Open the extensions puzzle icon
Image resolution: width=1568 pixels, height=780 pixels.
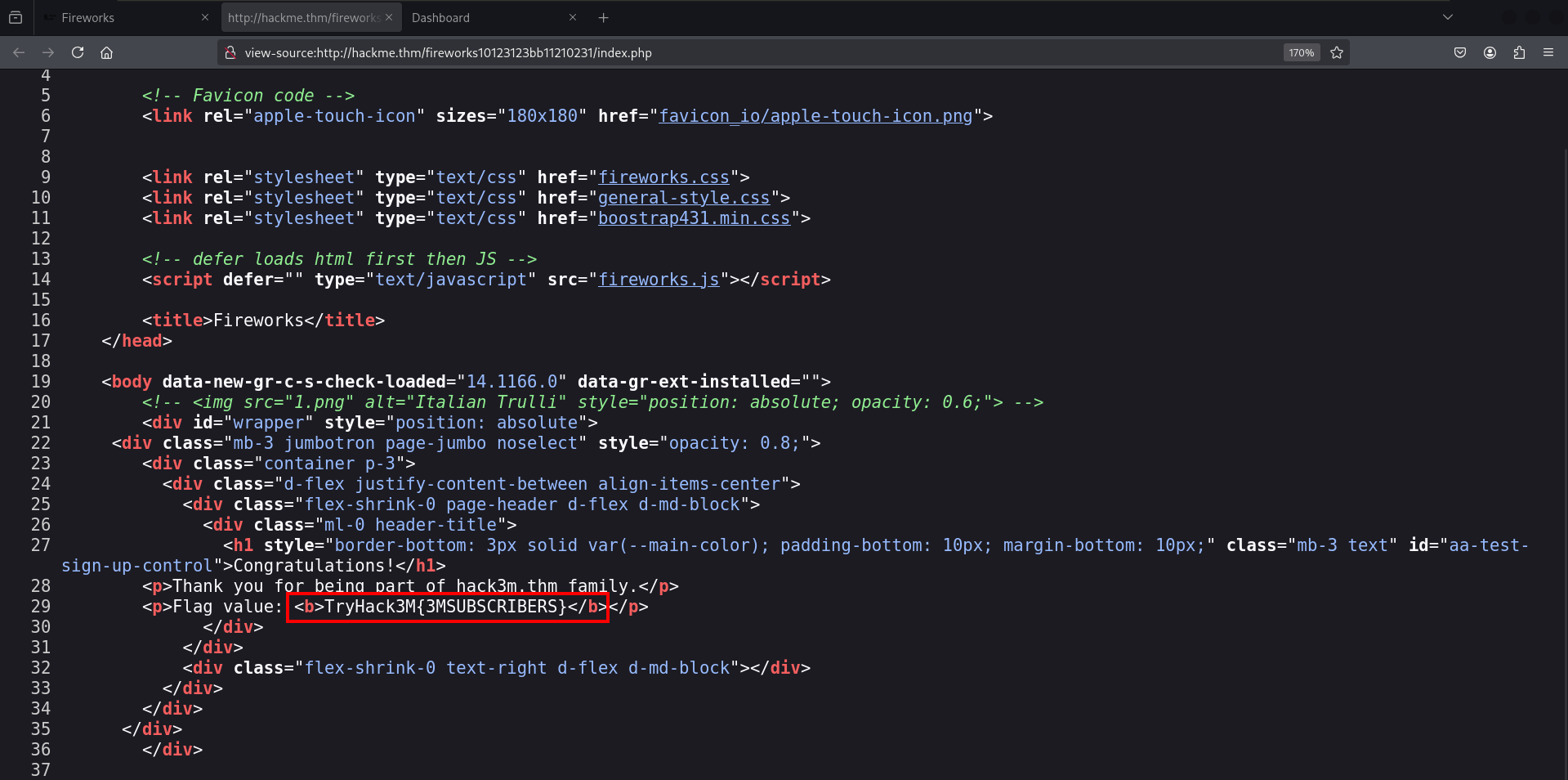tap(1519, 52)
